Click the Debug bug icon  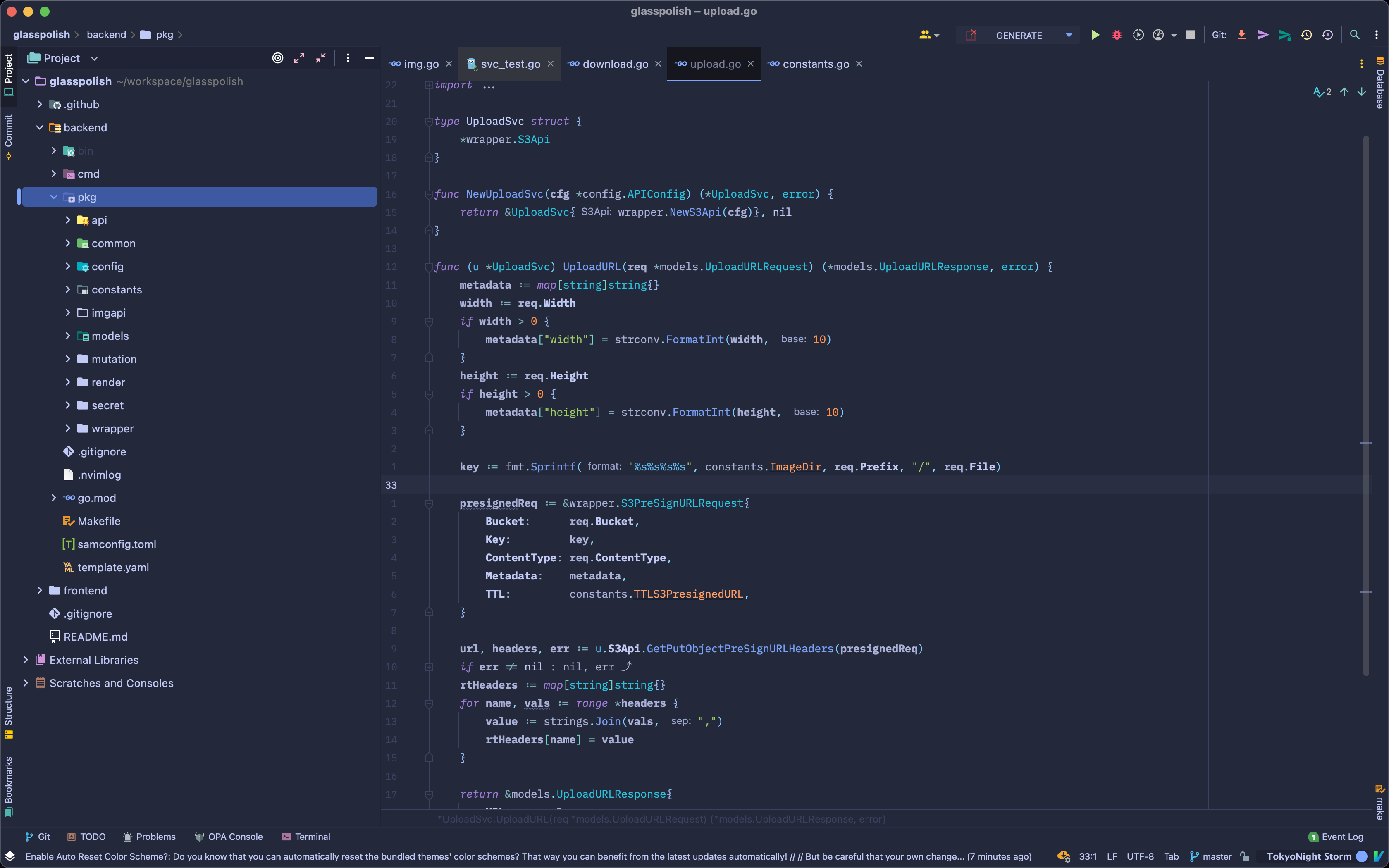tap(1116, 35)
